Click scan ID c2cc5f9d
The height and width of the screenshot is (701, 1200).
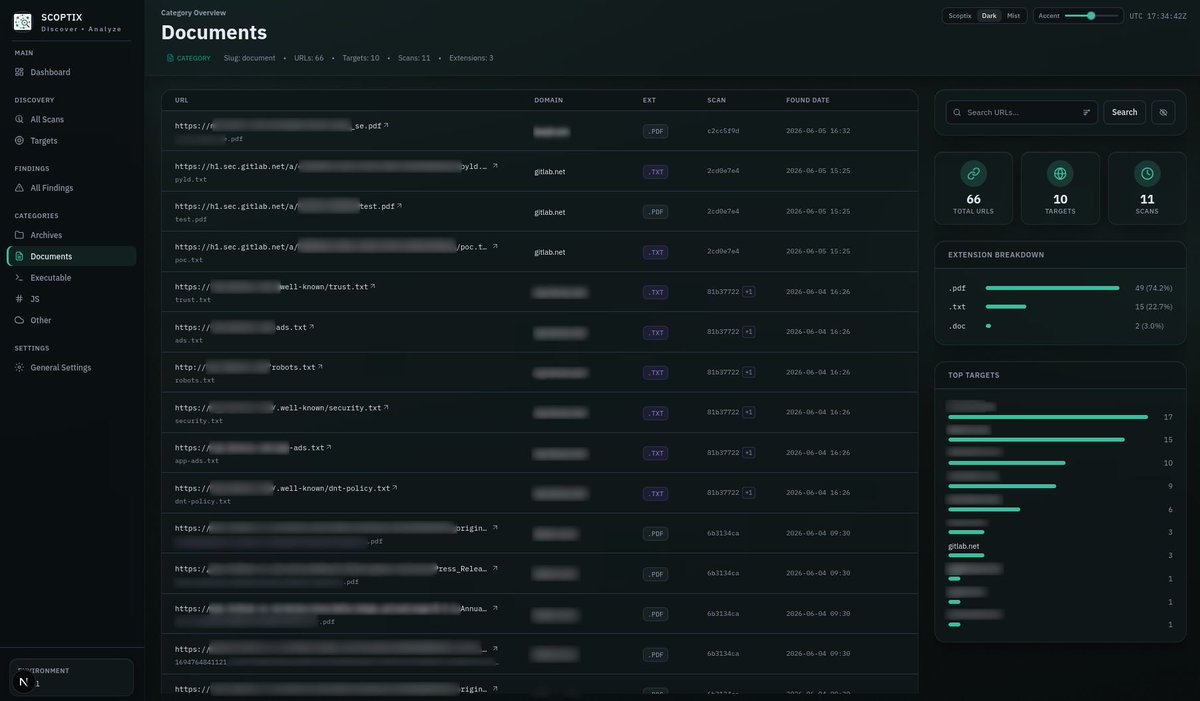click(723, 131)
